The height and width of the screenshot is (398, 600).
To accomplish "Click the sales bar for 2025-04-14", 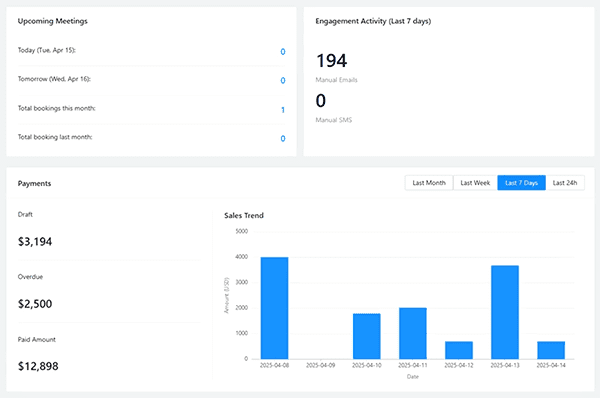I will [x=551, y=350].
